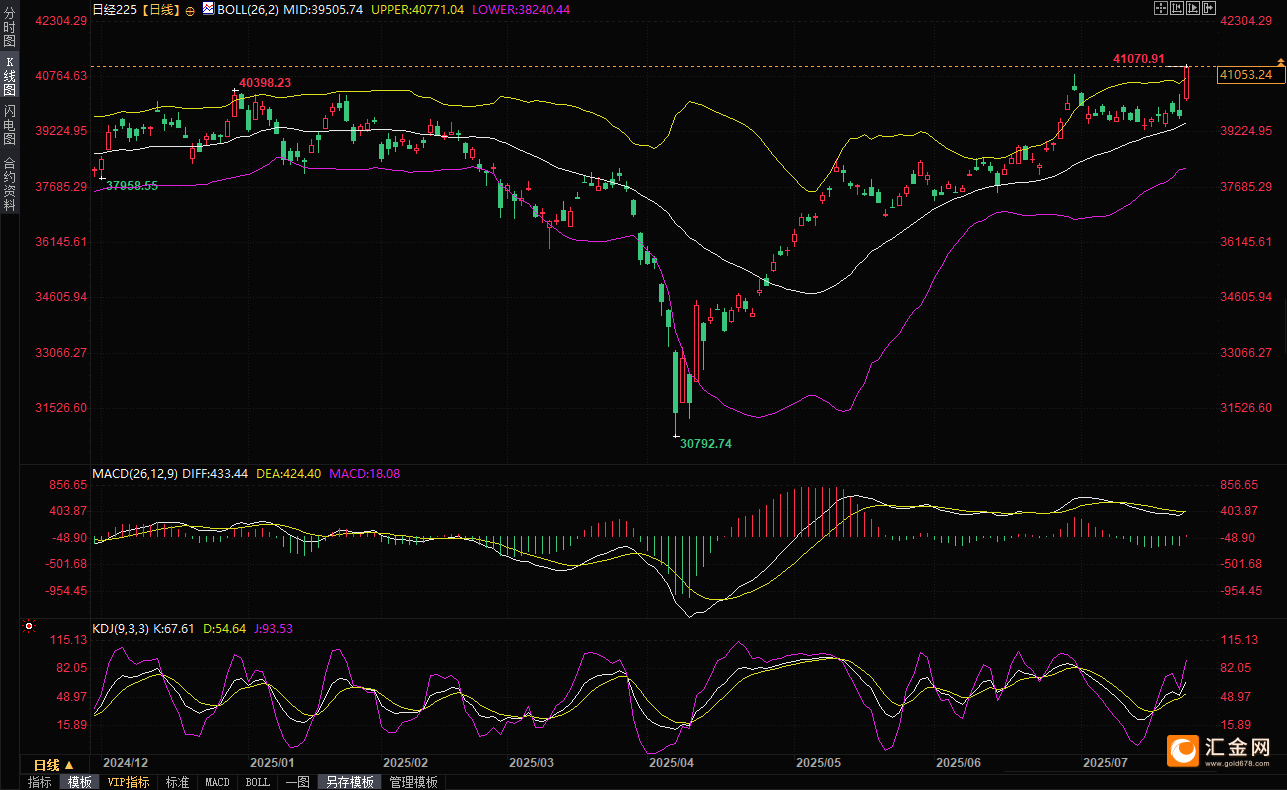
Task: Click the red target icon beside KDJ
Action: pyautogui.click(x=29, y=628)
